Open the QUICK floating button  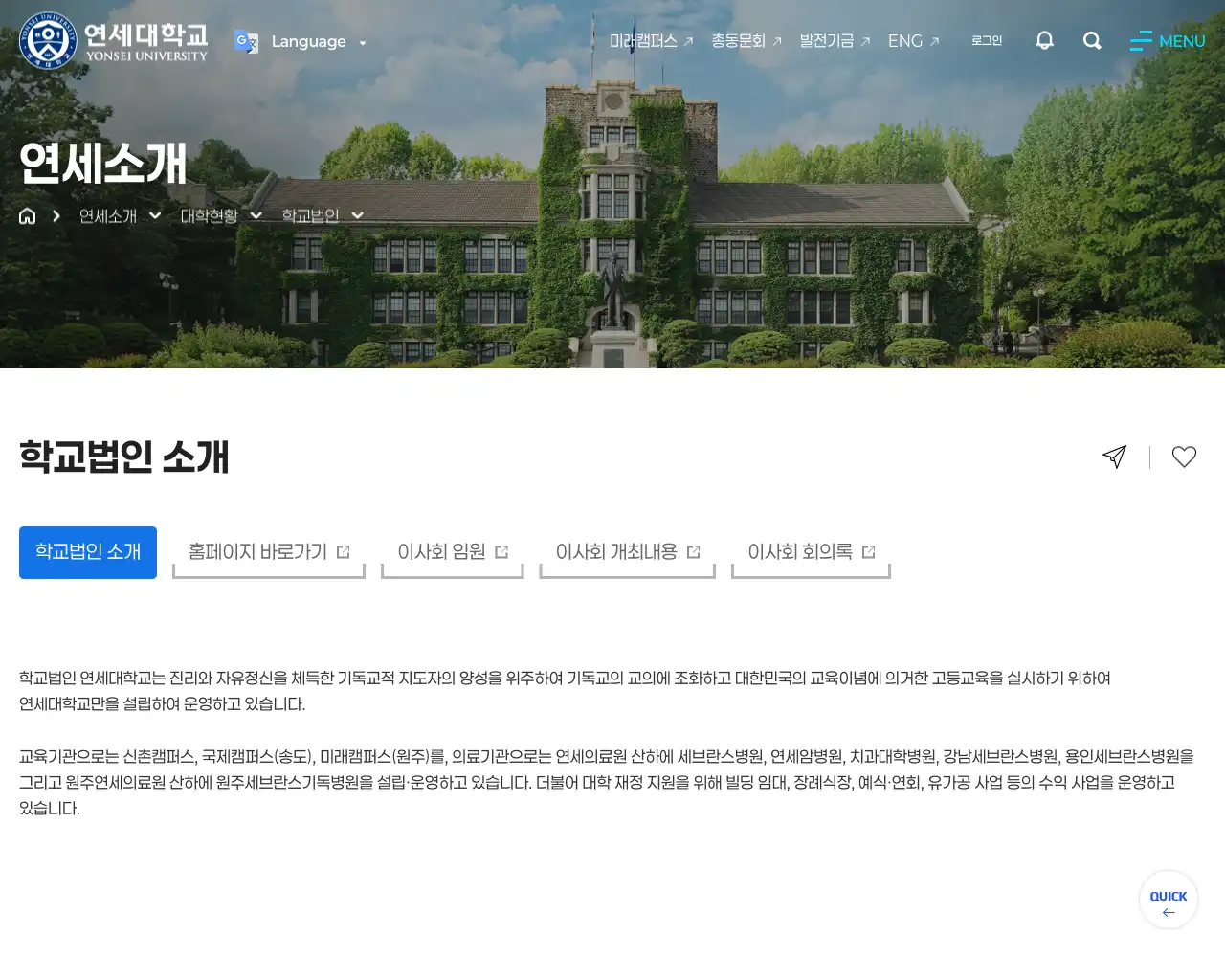[1169, 900]
